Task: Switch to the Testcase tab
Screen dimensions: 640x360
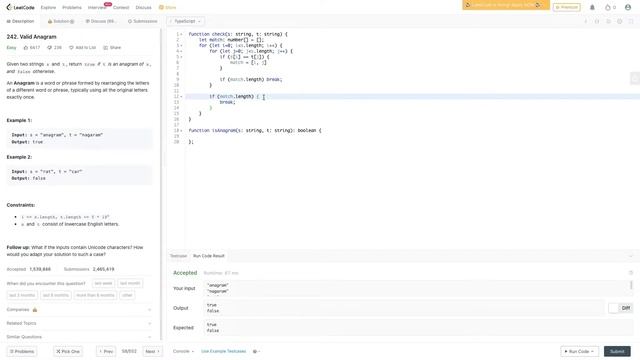Action: click(x=178, y=256)
